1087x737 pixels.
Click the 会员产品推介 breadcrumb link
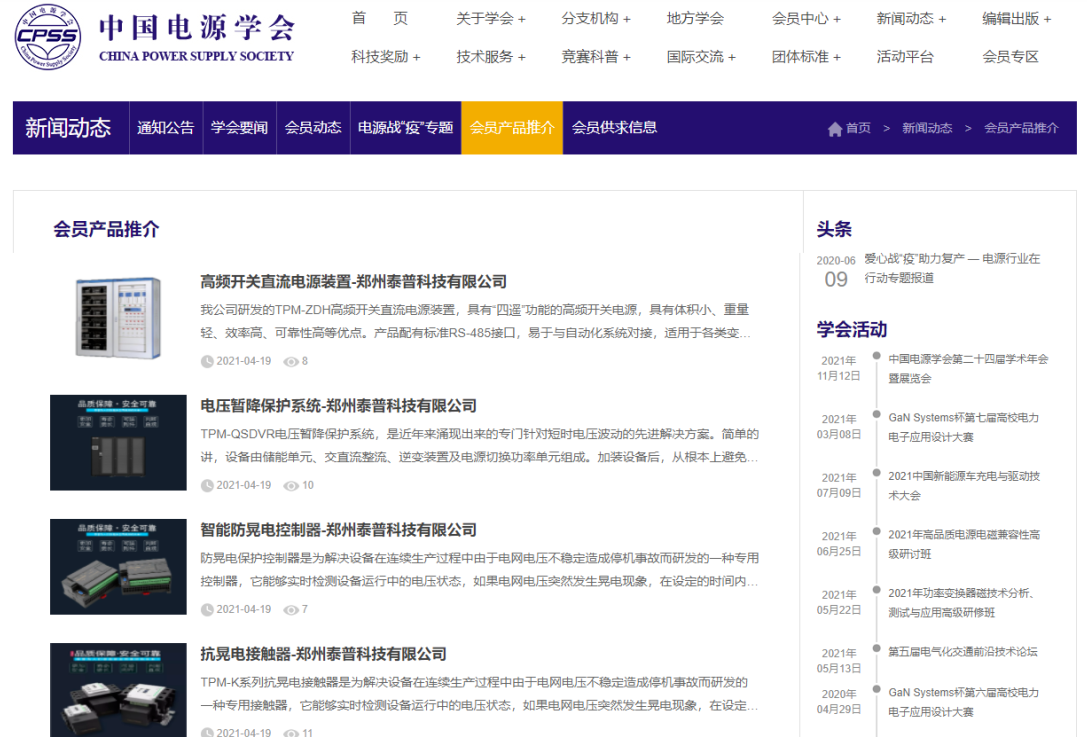[x=1021, y=128]
